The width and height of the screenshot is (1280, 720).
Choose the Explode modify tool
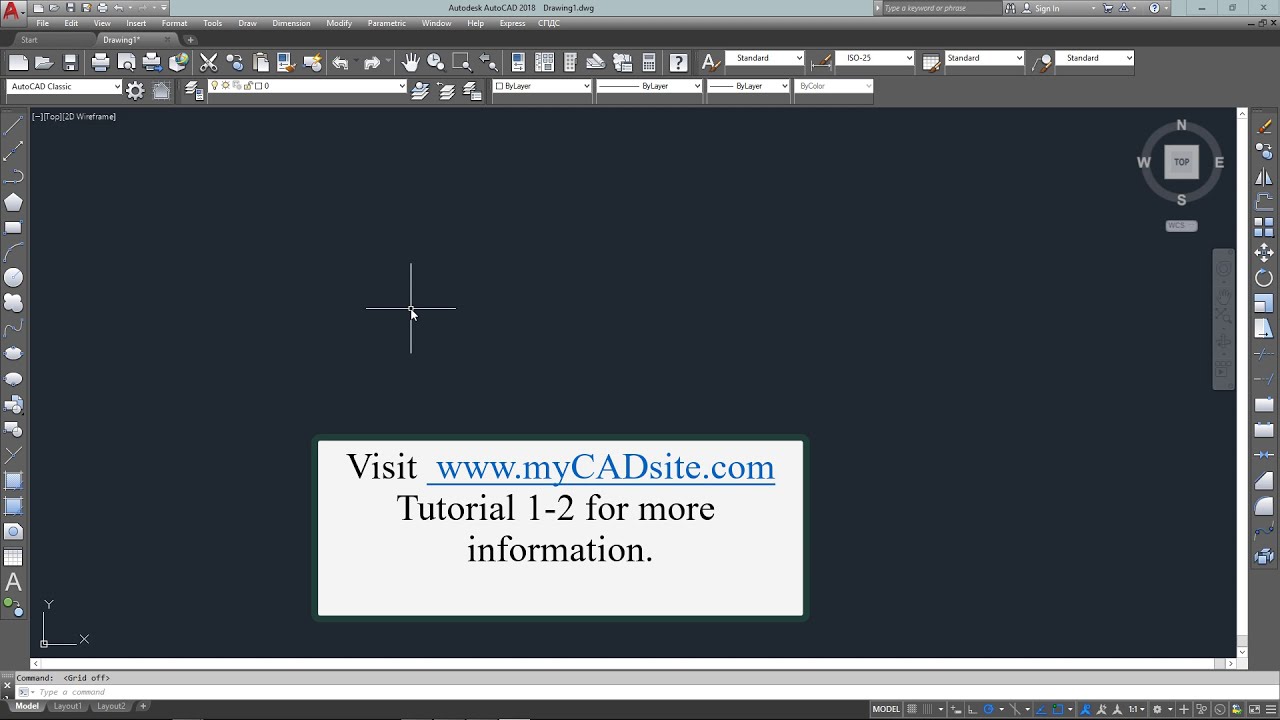[1264, 556]
